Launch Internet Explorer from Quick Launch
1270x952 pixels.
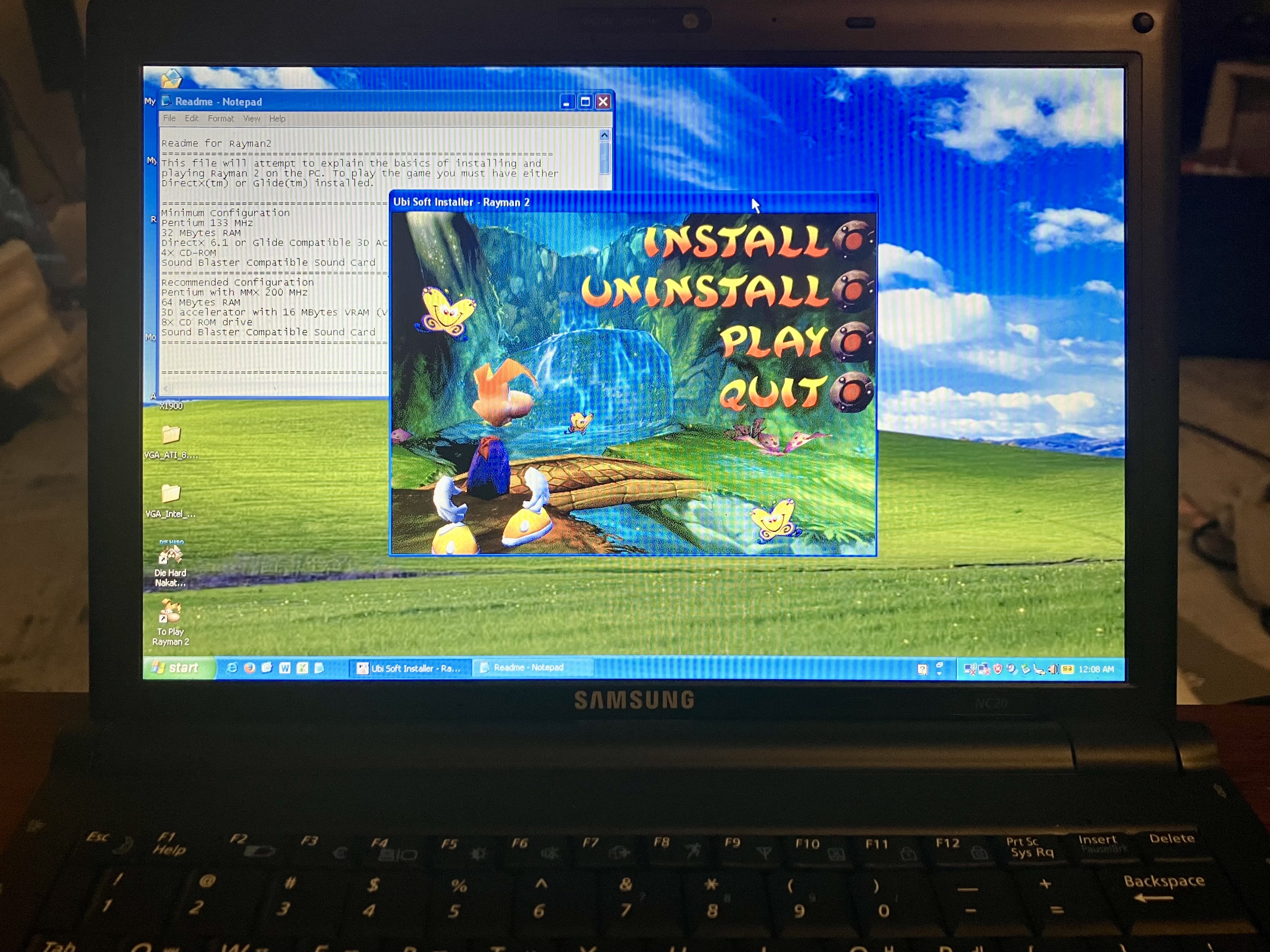click(232, 668)
